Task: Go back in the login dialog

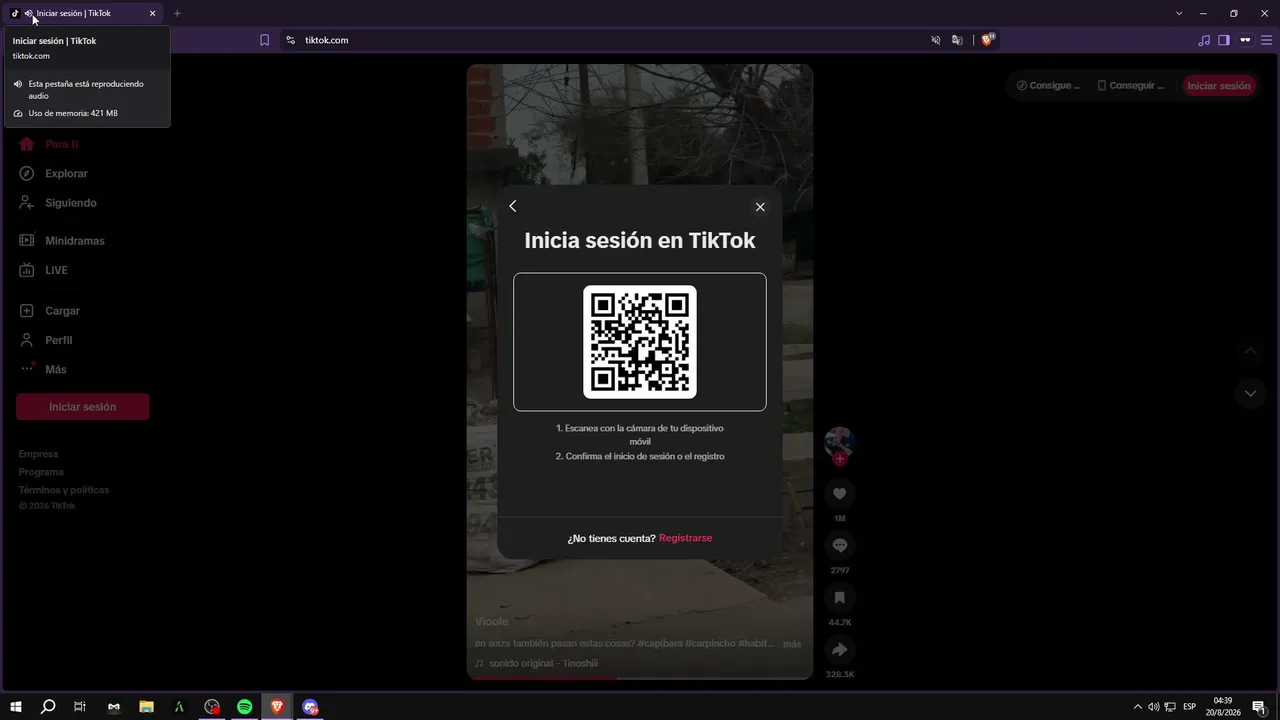Action: [513, 206]
